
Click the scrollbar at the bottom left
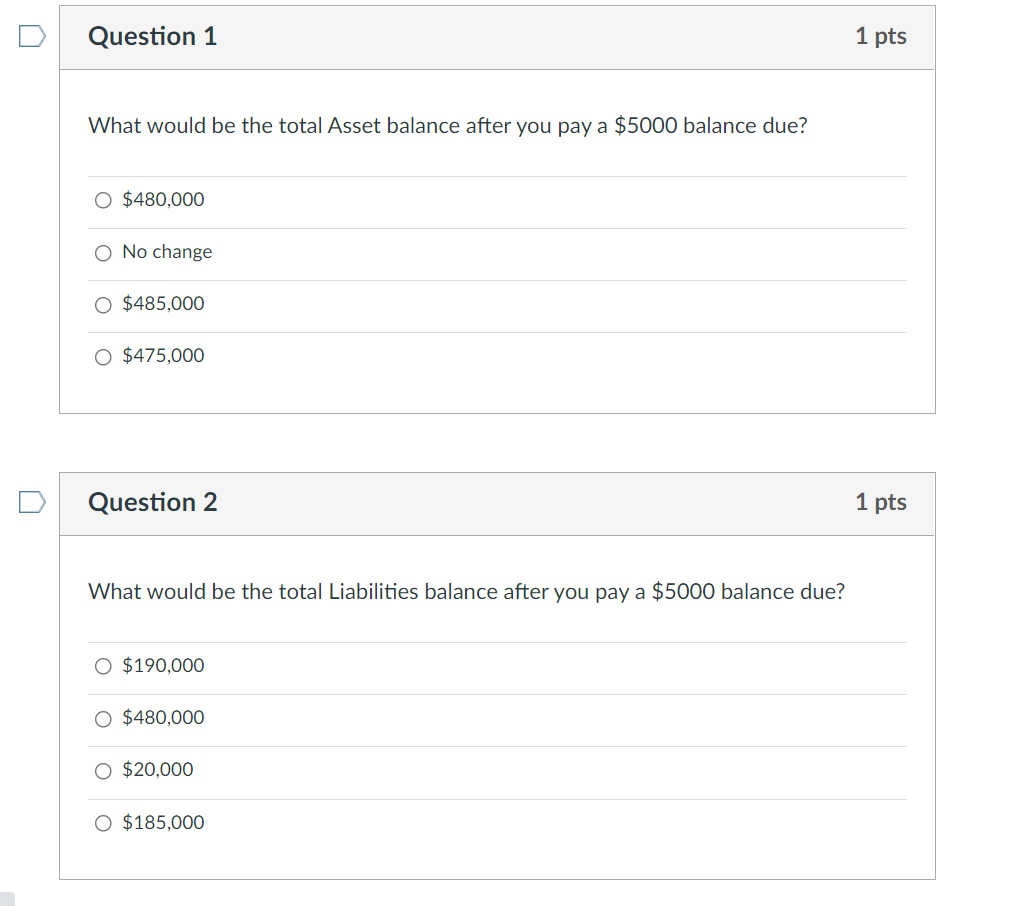pyautogui.click(x=9, y=897)
